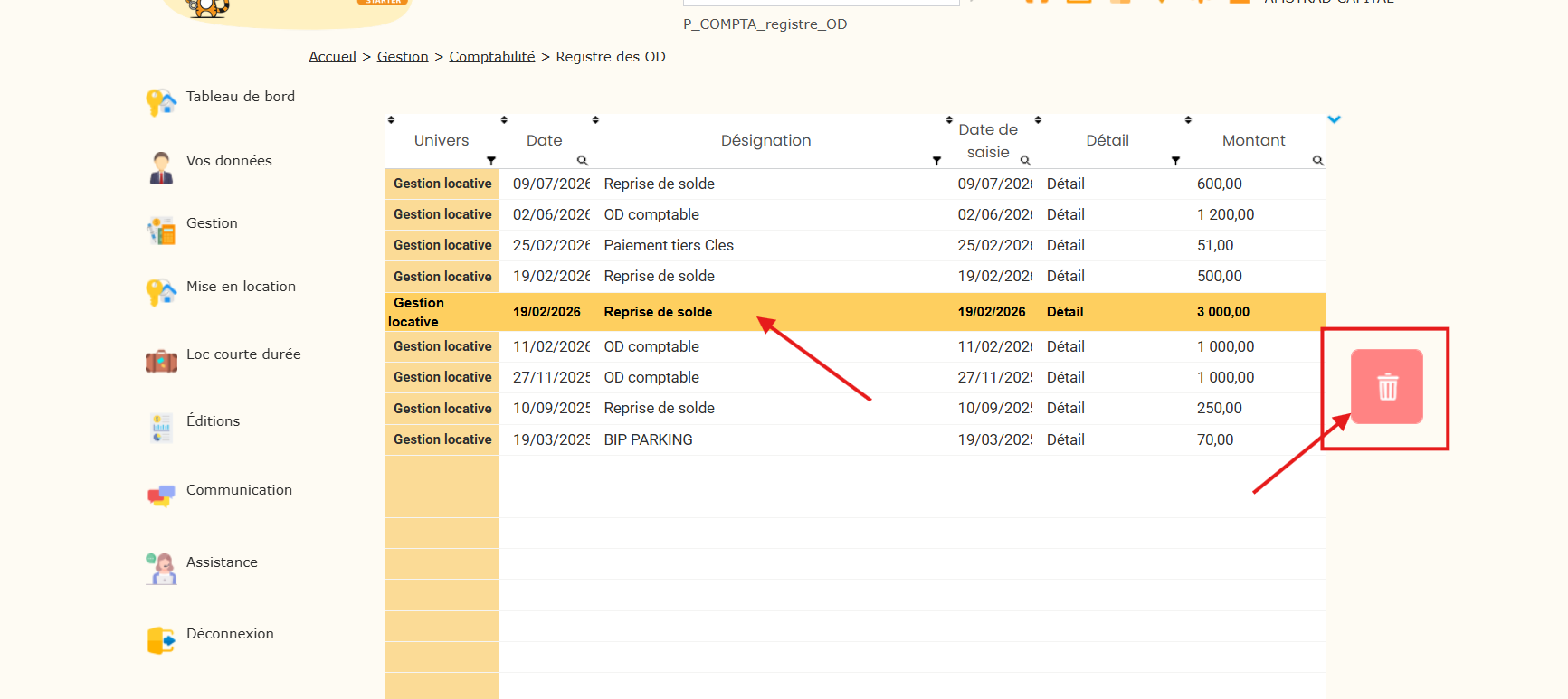This screenshot has height=699, width=1568.
Task: Open the Détail column filter
Action: click(x=1175, y=160)
